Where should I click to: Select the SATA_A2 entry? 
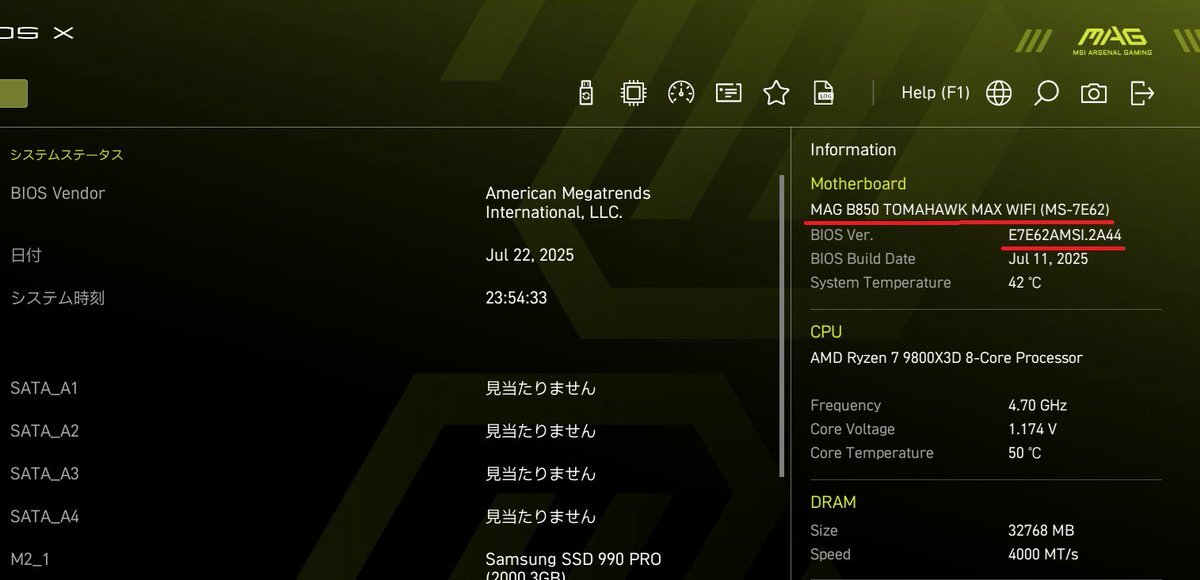coord(390,431)
